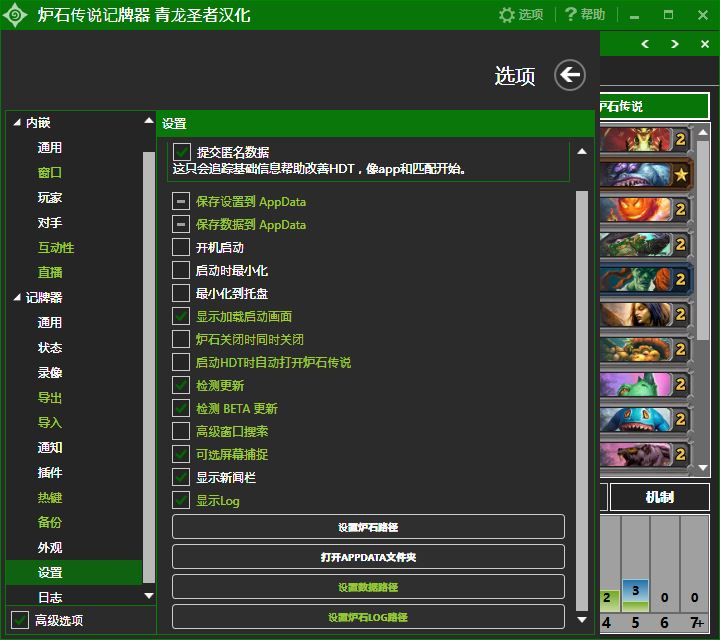This screenshot has height=640, width=720.
Task: Open 备份 in the sidebar
Action: pos(50,522)
